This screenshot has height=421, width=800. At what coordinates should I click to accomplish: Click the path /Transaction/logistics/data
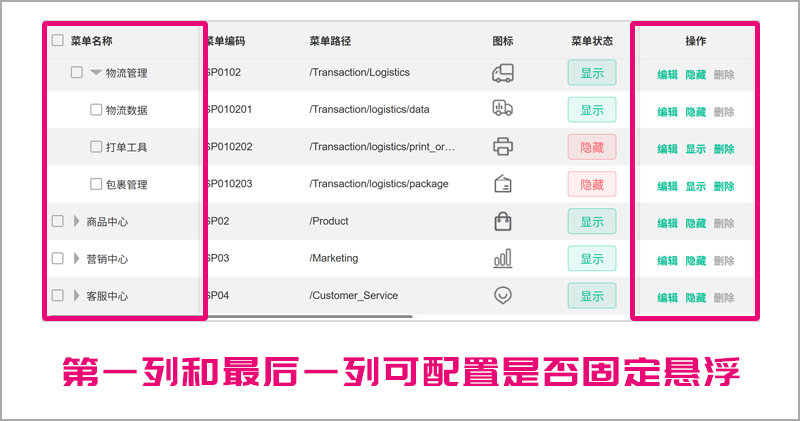point(369,109)
